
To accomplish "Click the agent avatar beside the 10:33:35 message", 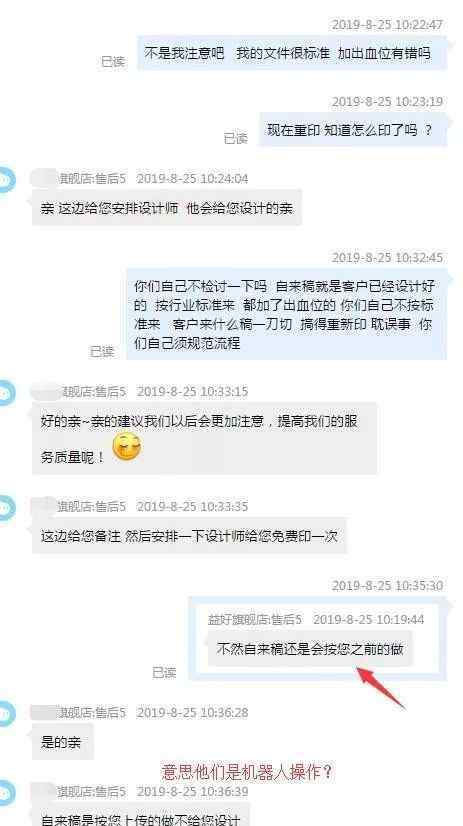I will (x=7, y=507).
